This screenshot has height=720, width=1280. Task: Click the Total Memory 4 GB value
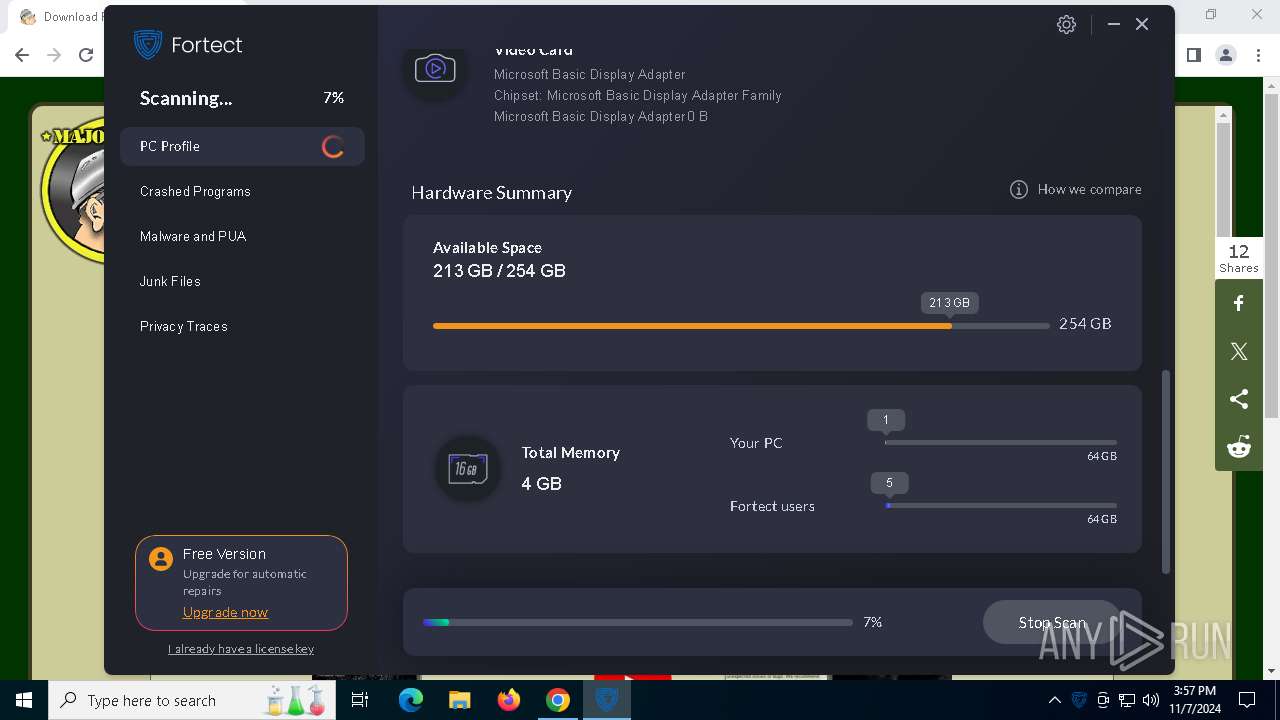pos(541,484)
